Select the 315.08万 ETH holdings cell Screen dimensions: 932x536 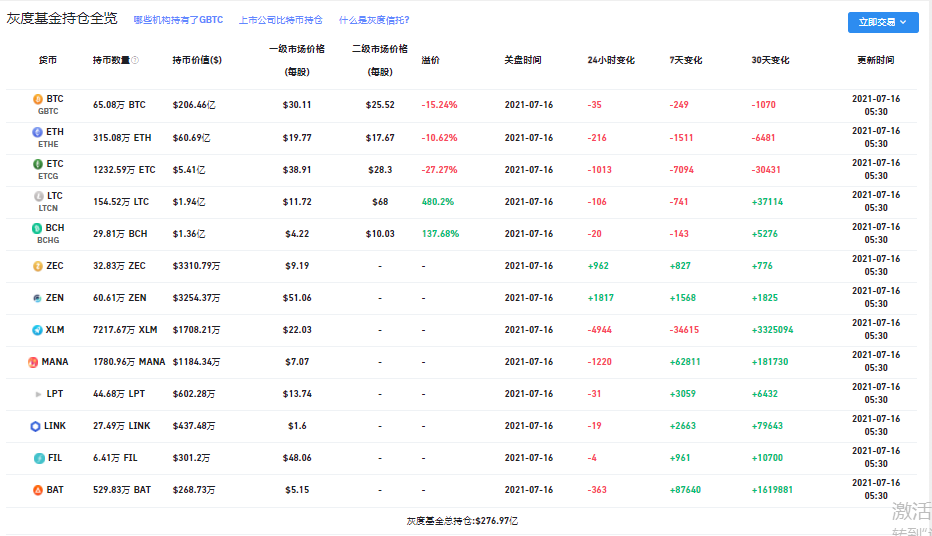tap(122, 138)
